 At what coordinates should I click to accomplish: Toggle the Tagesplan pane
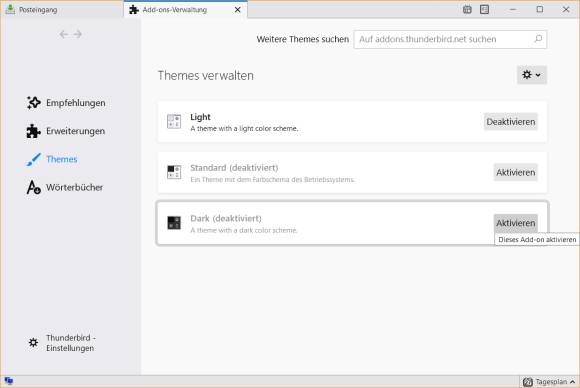(x=549, y=382)
